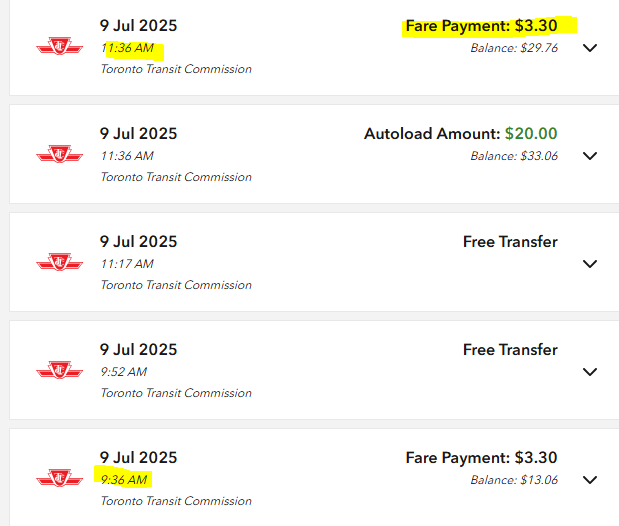The width and height of the screenshot is (619, 526).
Task: Click the Free Transfer label at 11:17 AM
Action: 510,242
